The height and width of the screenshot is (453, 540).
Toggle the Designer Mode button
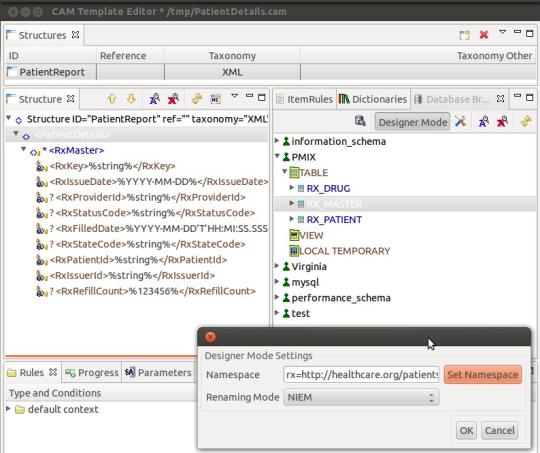coord(412,122)
